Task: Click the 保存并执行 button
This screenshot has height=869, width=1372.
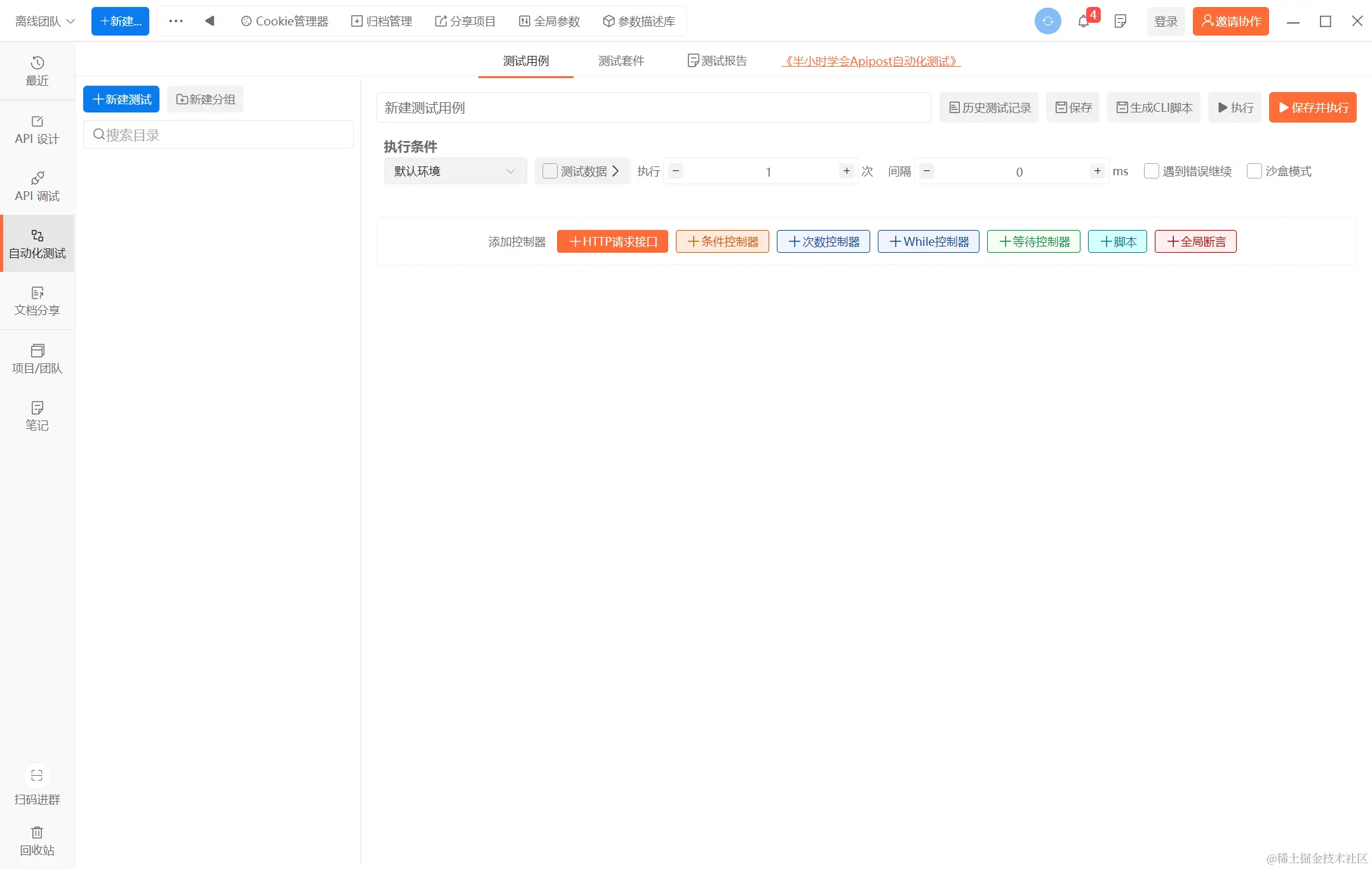Action: coord(1312,107)
